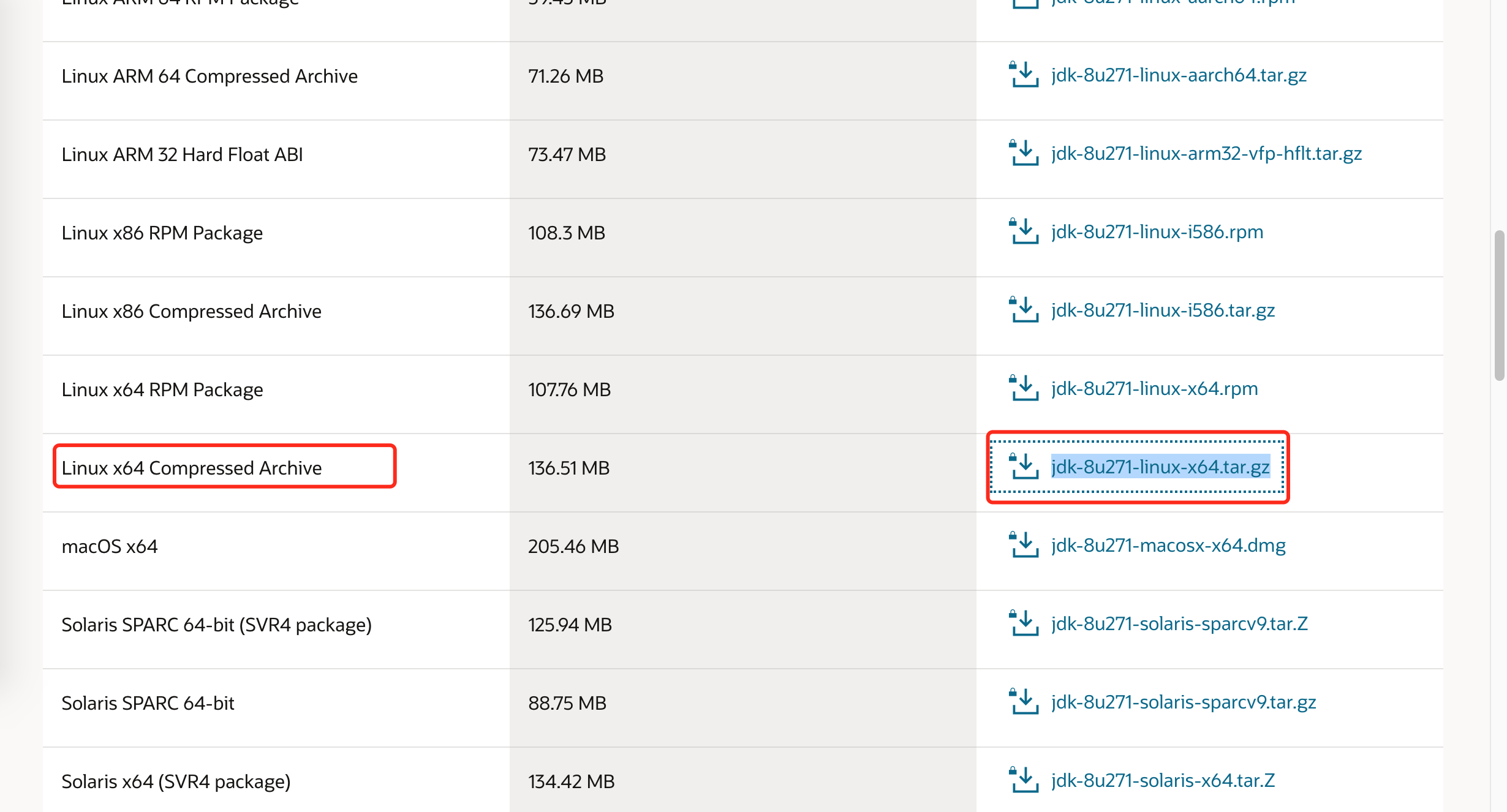Open jdk-8u271-solaris-sparcv9.tar.gz link

1184,702
